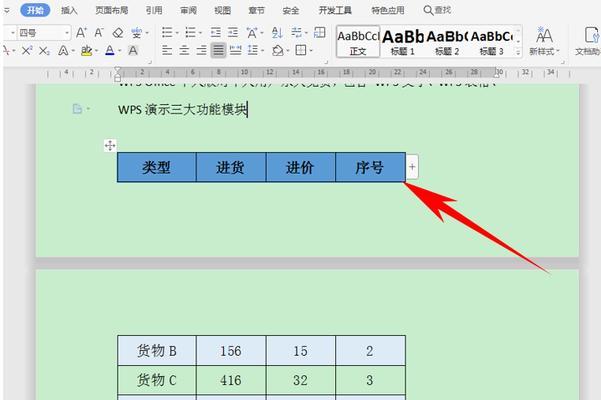Apply numbered list formatting
The height and width of the screenshot is (400, 601).
(x=190, y=33)
